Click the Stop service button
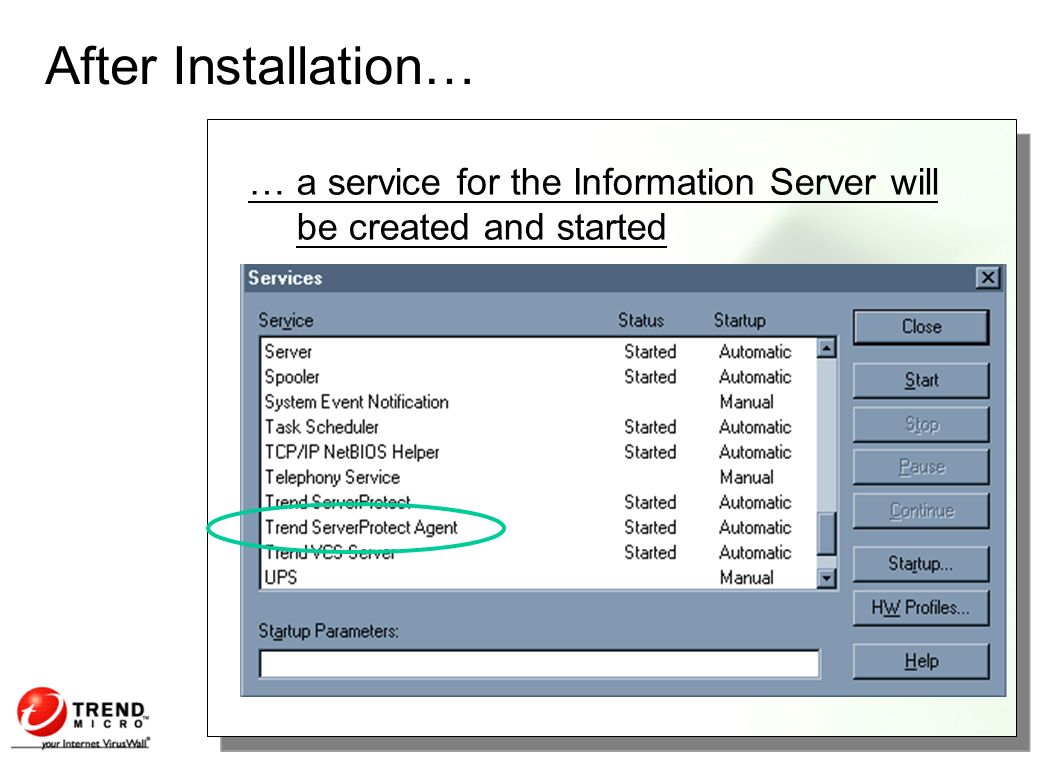 (921, 424)
